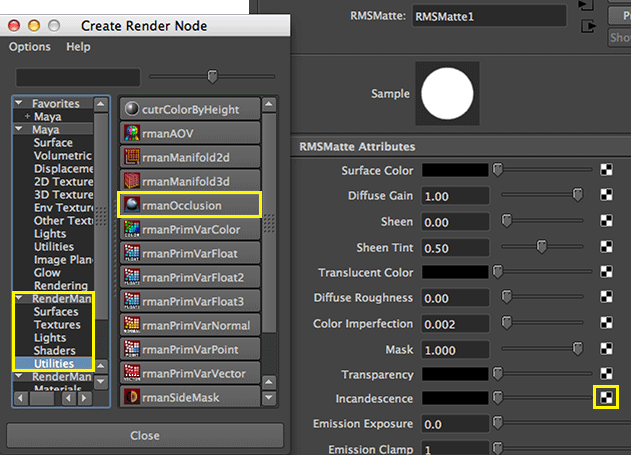
Task: Open map button for Diffuse Roughness
Action: pyautogui.click(x=606, y=297)
